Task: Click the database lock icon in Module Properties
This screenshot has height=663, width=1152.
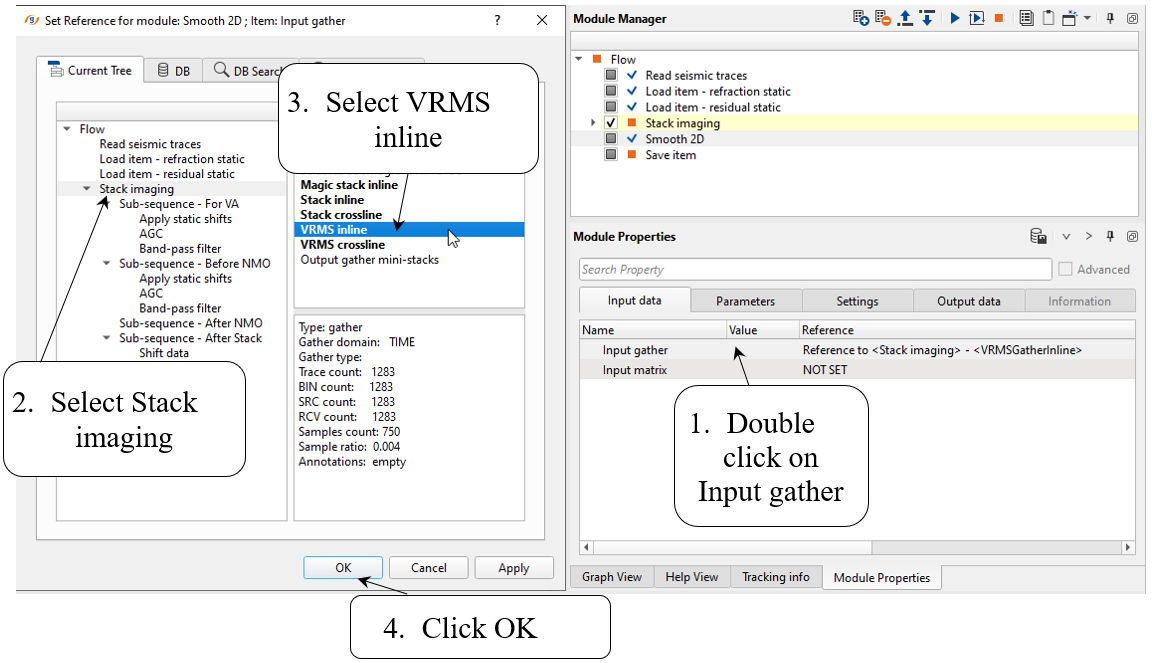Action: (x=1039, y=237)
